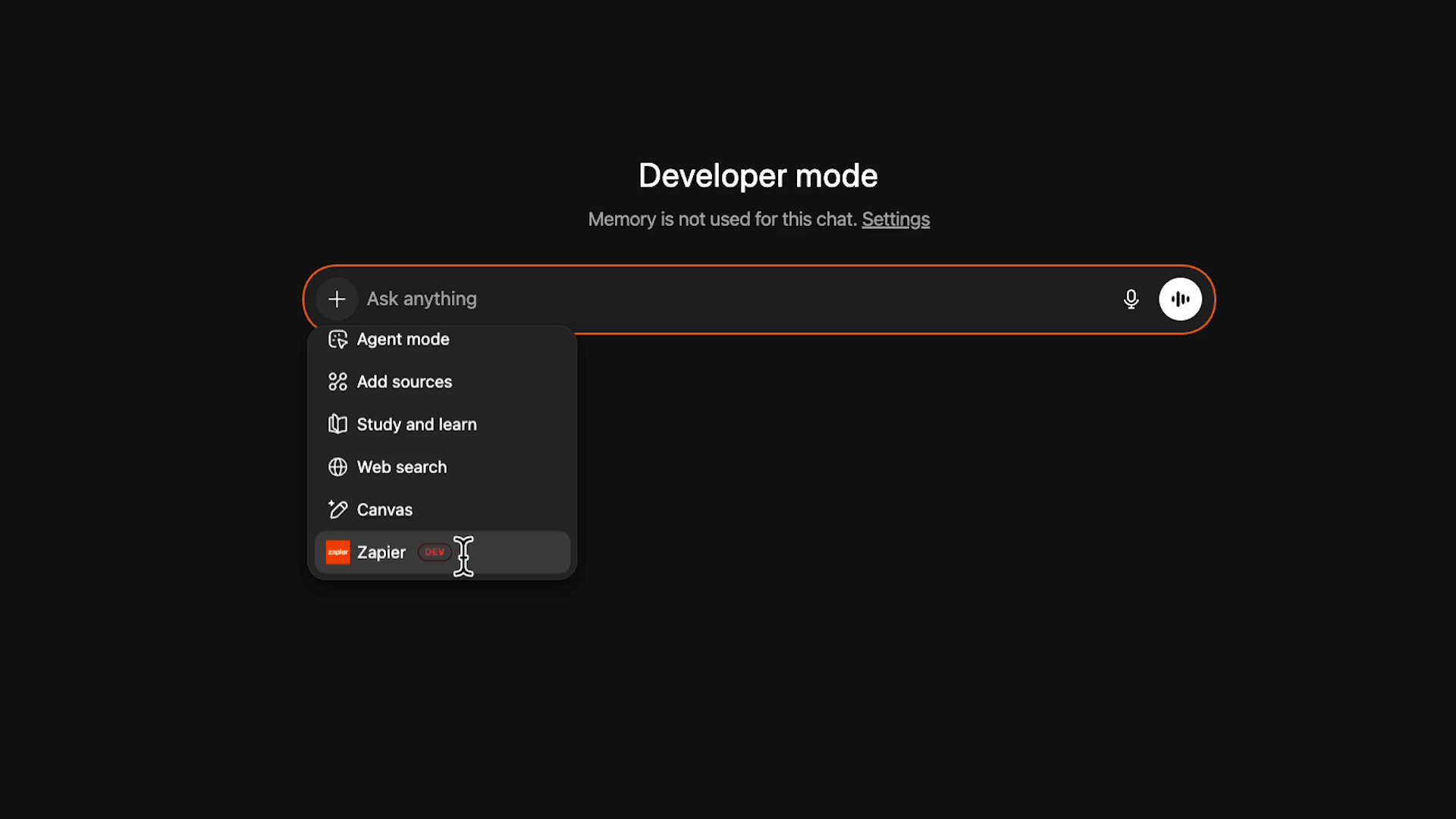Start dictation with the microphone icon
This screenshot has width=1456, height=819.
(x=1131, y=299)
